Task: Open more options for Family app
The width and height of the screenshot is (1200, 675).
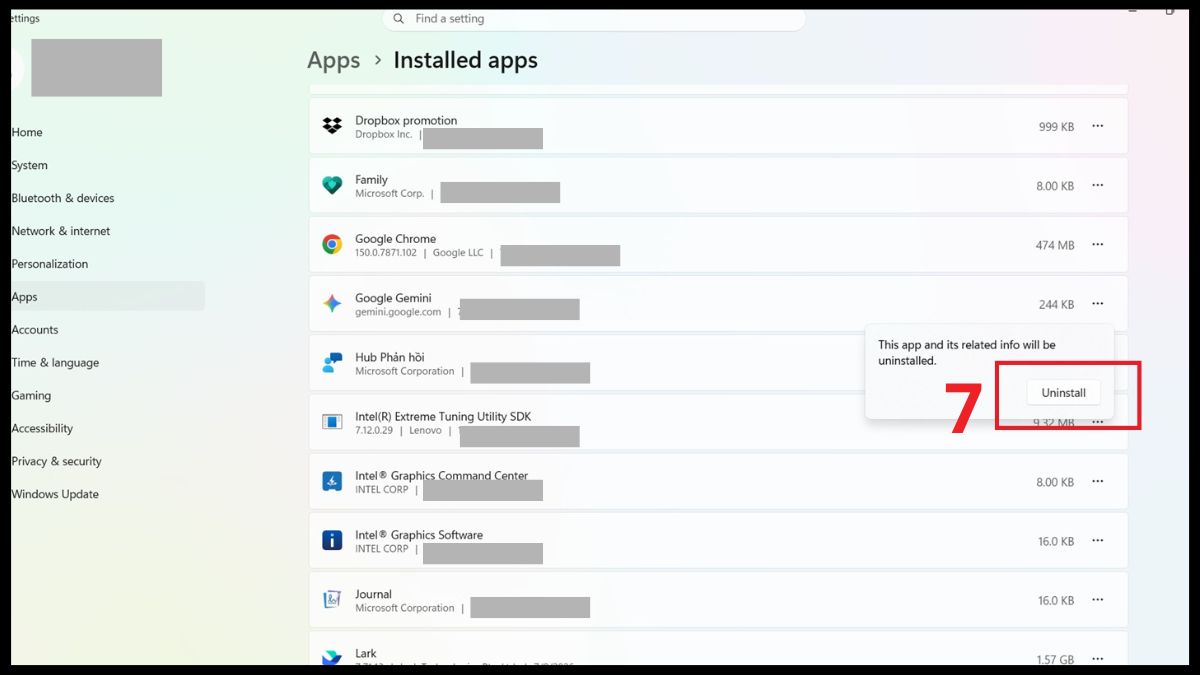Action: click(1098, 185)
